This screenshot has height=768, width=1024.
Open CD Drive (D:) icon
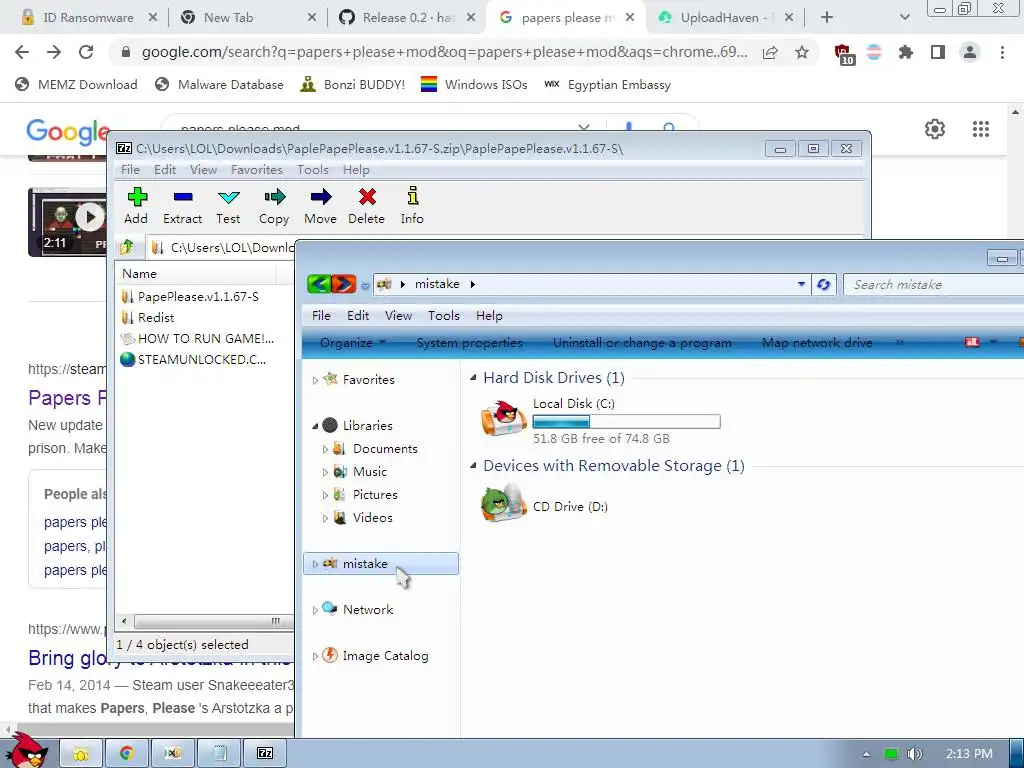(x=502, y=504)
